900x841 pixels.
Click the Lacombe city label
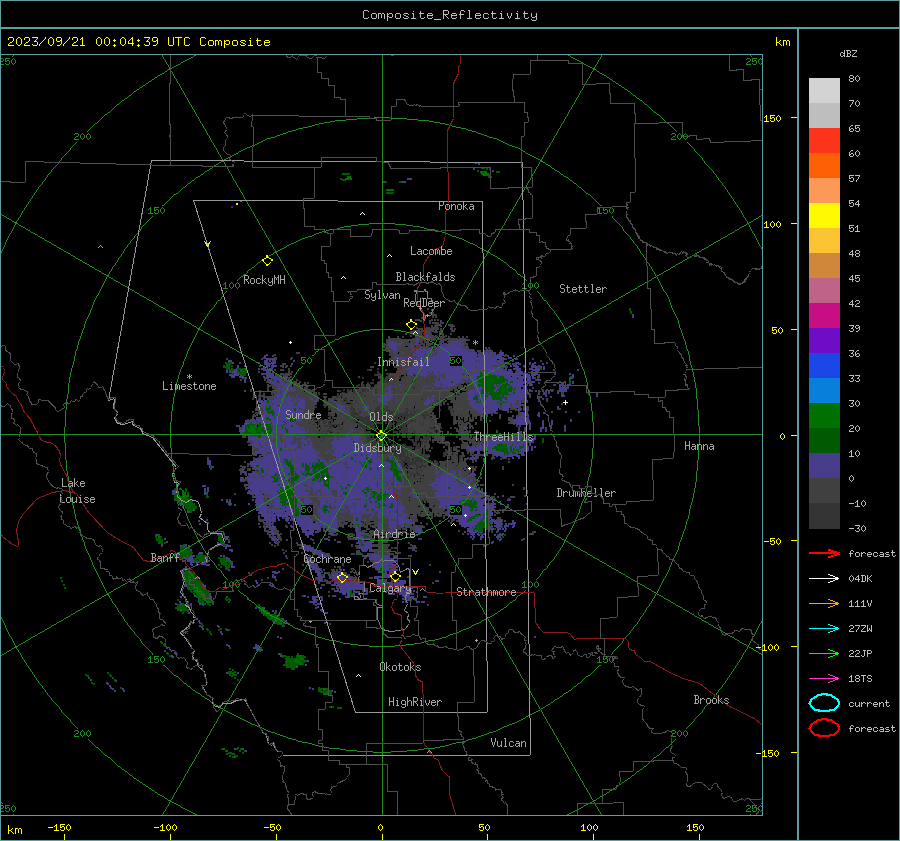tap(431, 251)
